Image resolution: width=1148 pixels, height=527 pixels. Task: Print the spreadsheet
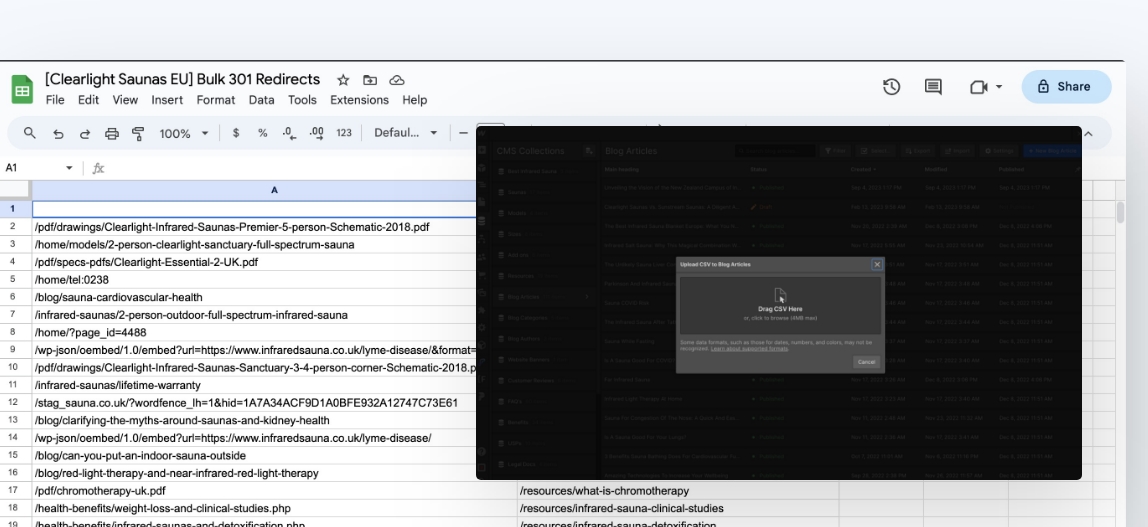click(111, 133)
